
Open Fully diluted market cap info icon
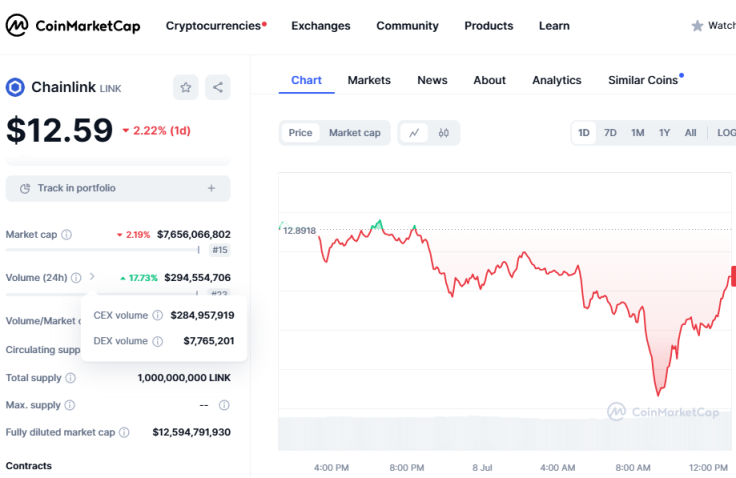coord(124,432)
